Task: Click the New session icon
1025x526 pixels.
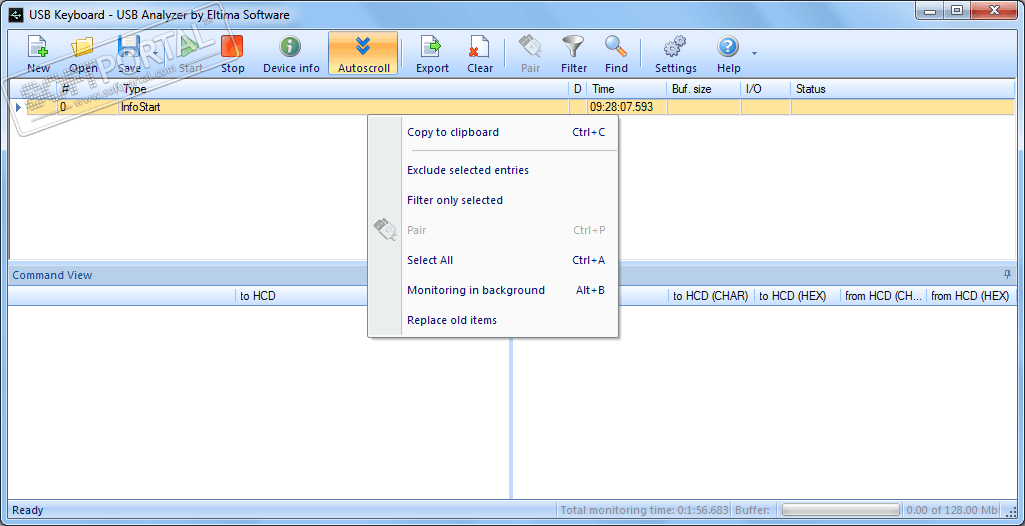Action: click(39, 47)
